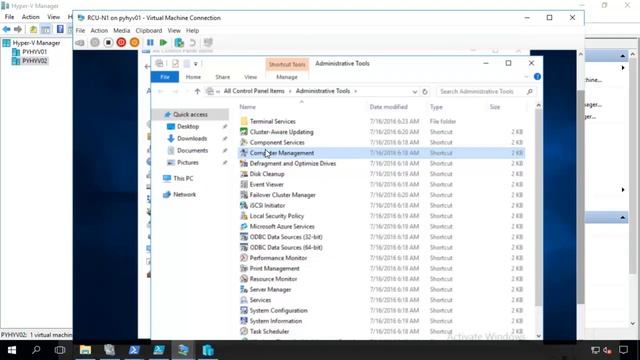Image resolution: width=640 pixels, height=360 pixels.
Task: Select System Configuration shortcut
Action: click(278, 311)
